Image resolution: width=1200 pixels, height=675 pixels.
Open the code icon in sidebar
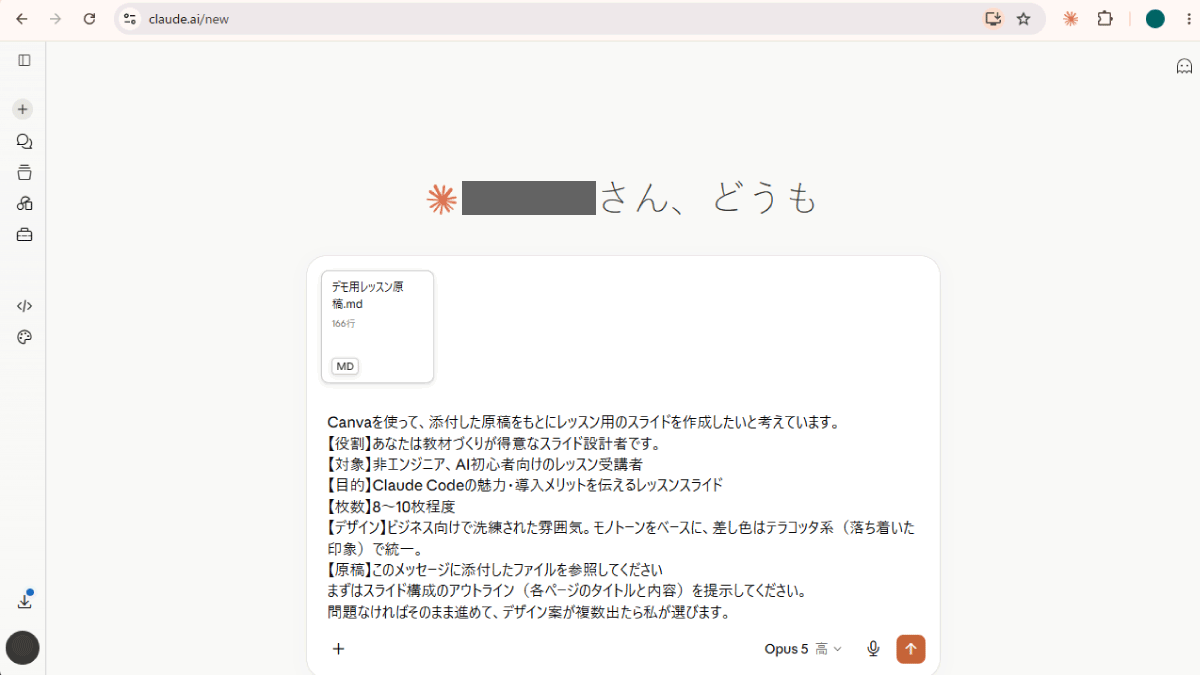(24, 305)
